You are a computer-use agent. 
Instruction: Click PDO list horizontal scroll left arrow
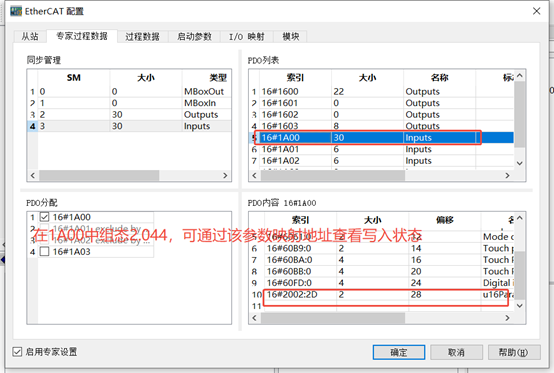(254, 175)
